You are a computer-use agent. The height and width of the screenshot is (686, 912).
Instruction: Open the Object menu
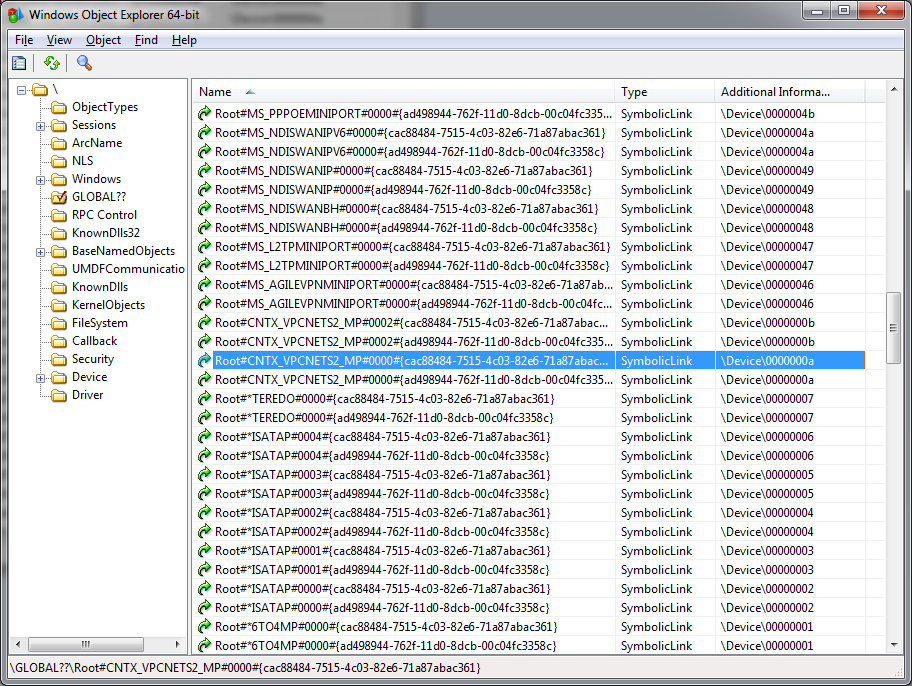(x=103, y=40)
